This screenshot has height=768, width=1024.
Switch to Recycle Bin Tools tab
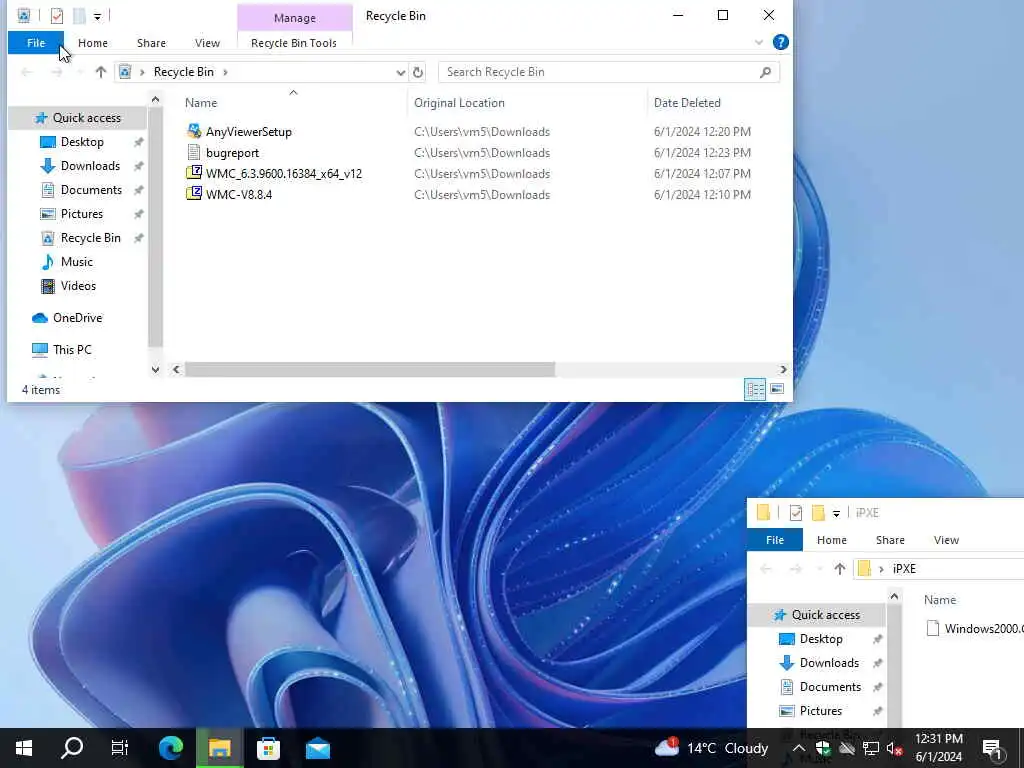294,43
